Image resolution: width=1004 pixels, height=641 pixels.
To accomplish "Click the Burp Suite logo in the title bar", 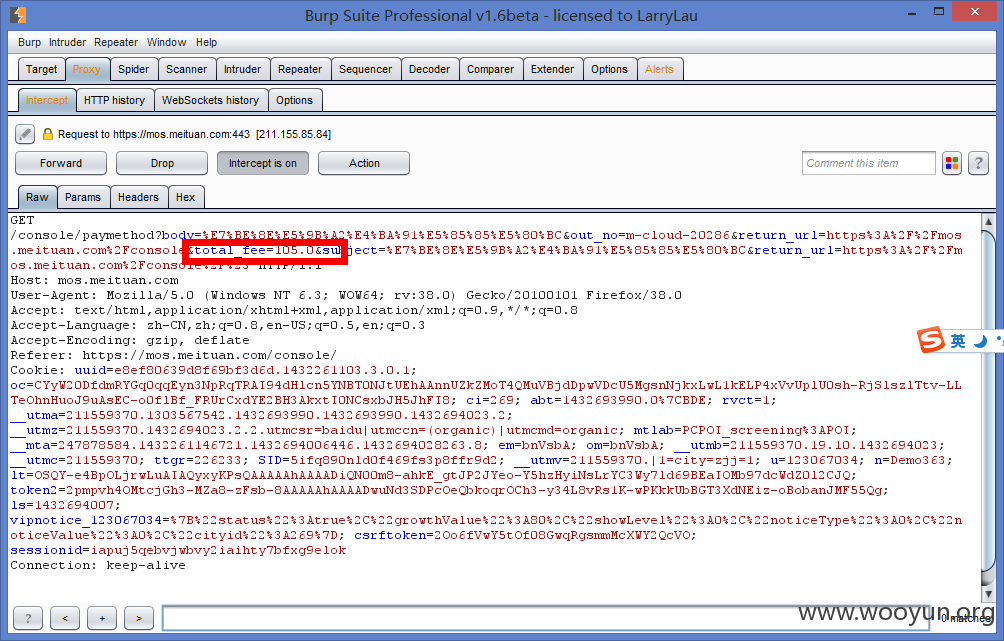I will click(x=19, y=14).
